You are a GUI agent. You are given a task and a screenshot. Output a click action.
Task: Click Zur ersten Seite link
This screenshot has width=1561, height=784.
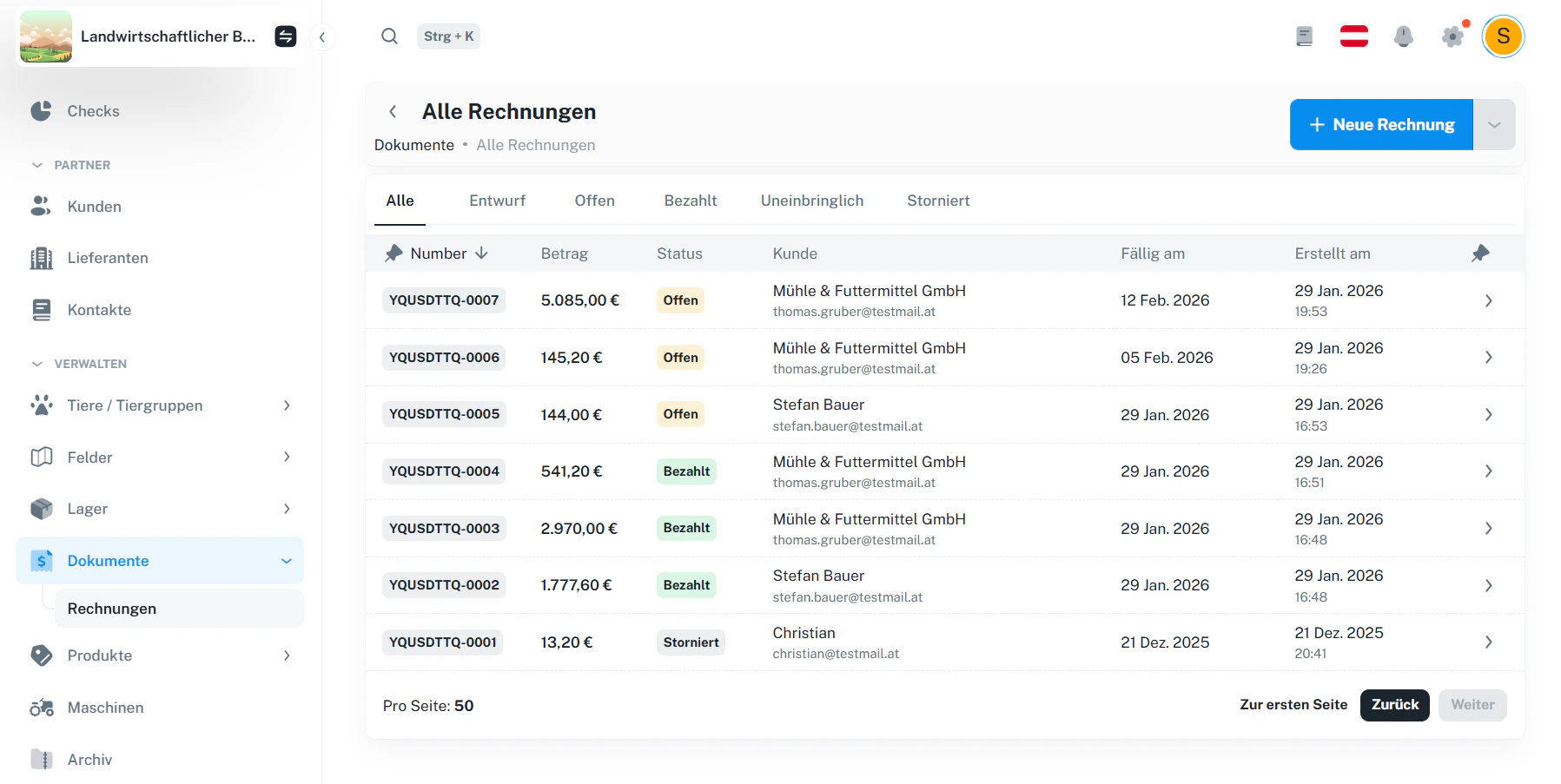point(1293,705)
